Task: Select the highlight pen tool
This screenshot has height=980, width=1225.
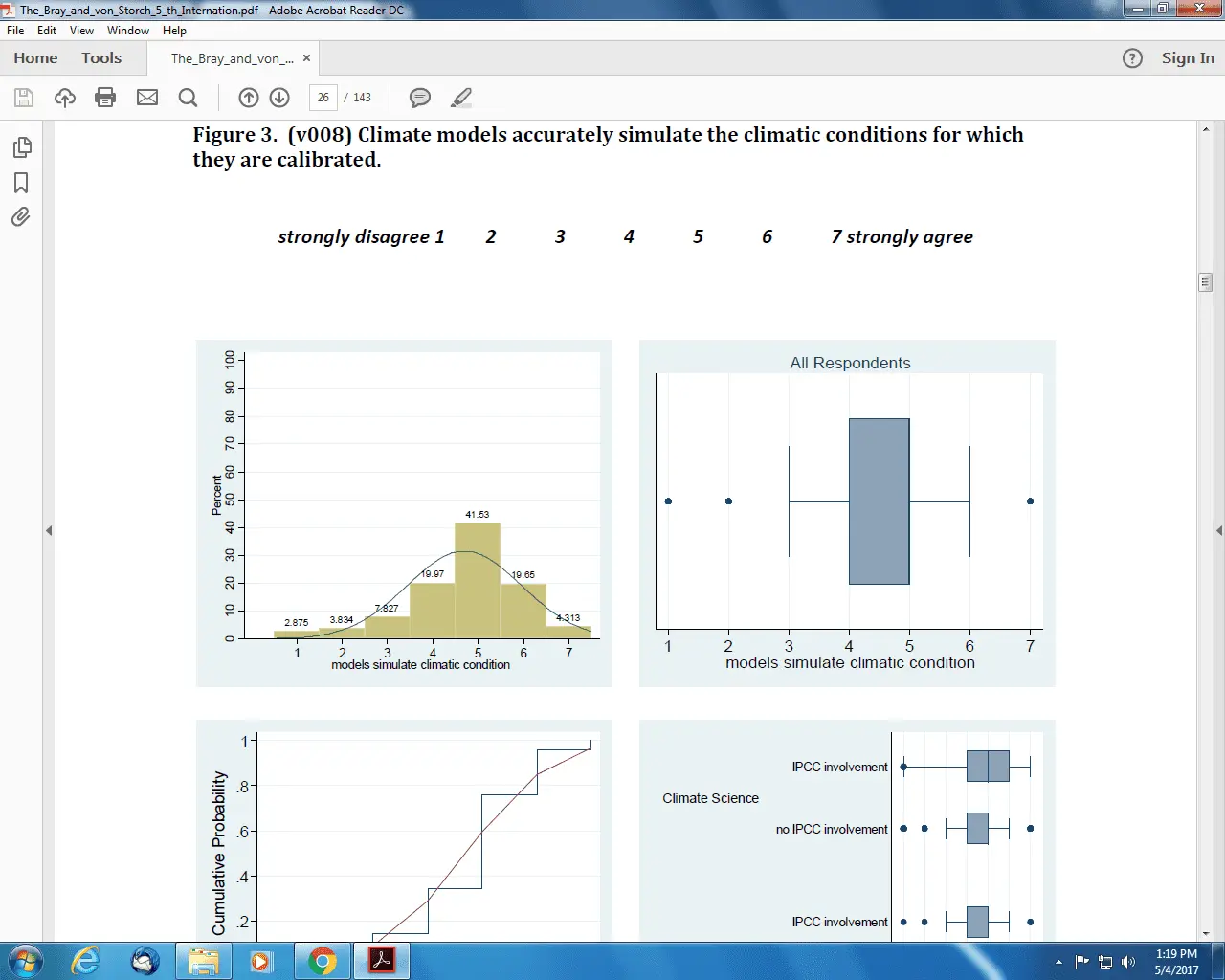Action: click(x=461, y=98)
